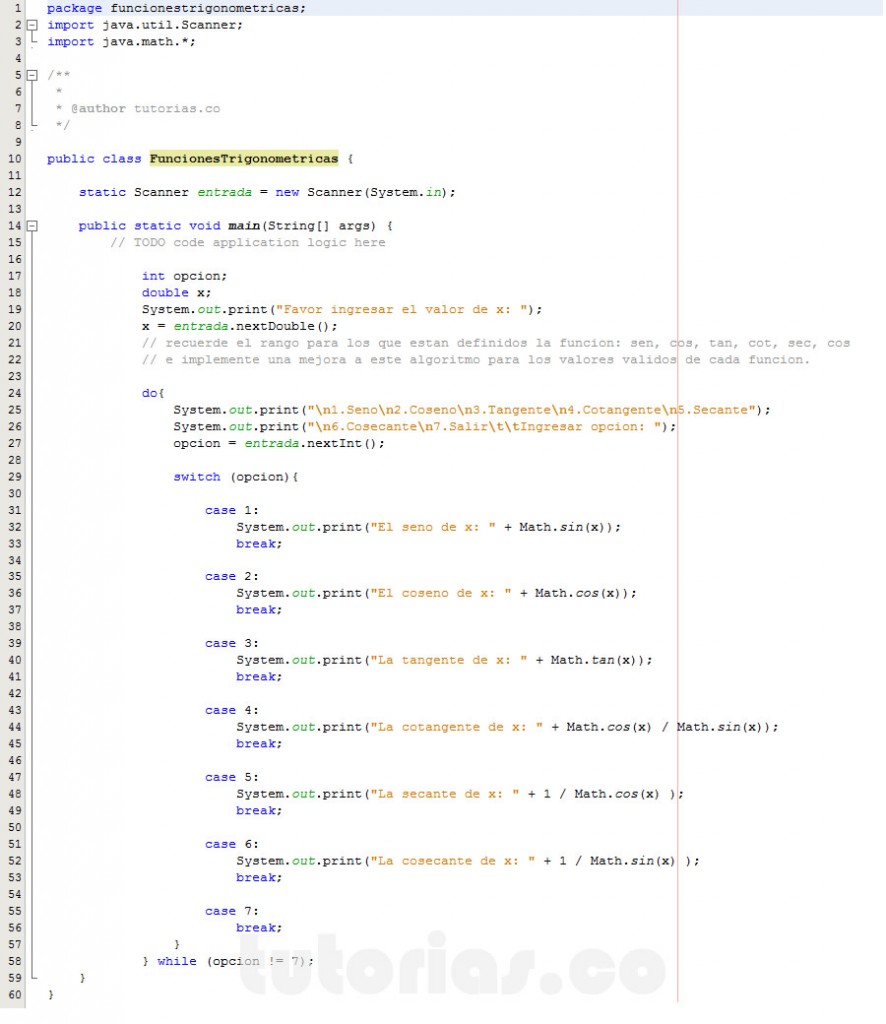The image size is (886, 1024).
Task: Toggle a breakpoint on line 44
Action: [x=13, y=727]
